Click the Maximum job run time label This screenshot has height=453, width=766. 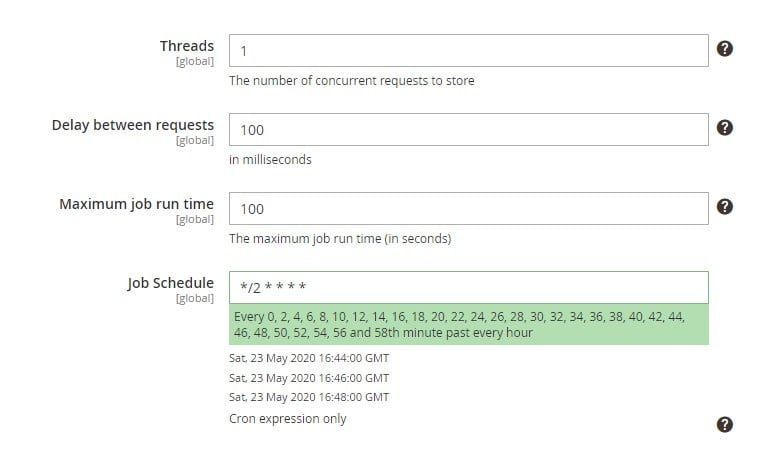(x=137, y=204)
